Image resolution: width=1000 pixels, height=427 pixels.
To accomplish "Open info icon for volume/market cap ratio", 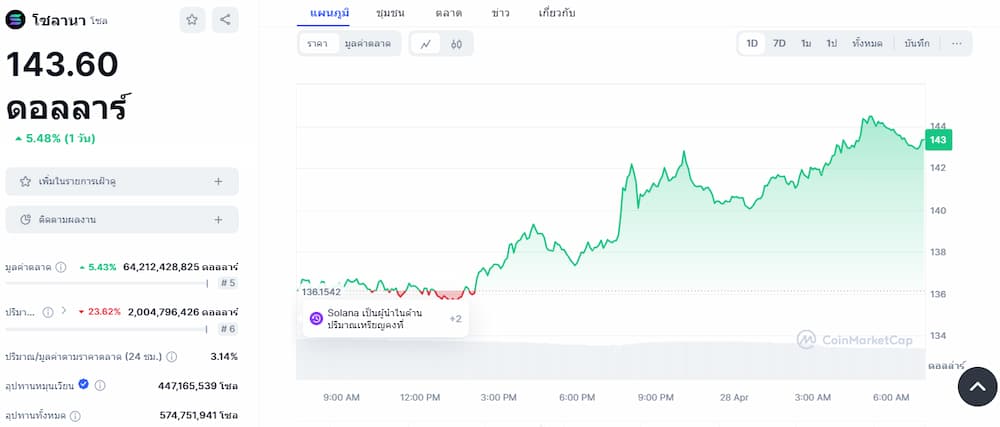I will tap(172, 356).
